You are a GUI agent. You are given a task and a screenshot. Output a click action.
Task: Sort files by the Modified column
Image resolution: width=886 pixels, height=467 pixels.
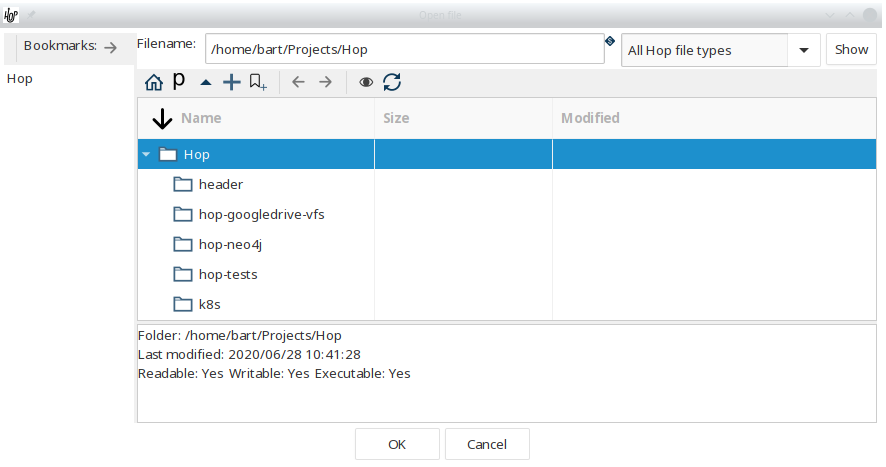coord(590,118)
